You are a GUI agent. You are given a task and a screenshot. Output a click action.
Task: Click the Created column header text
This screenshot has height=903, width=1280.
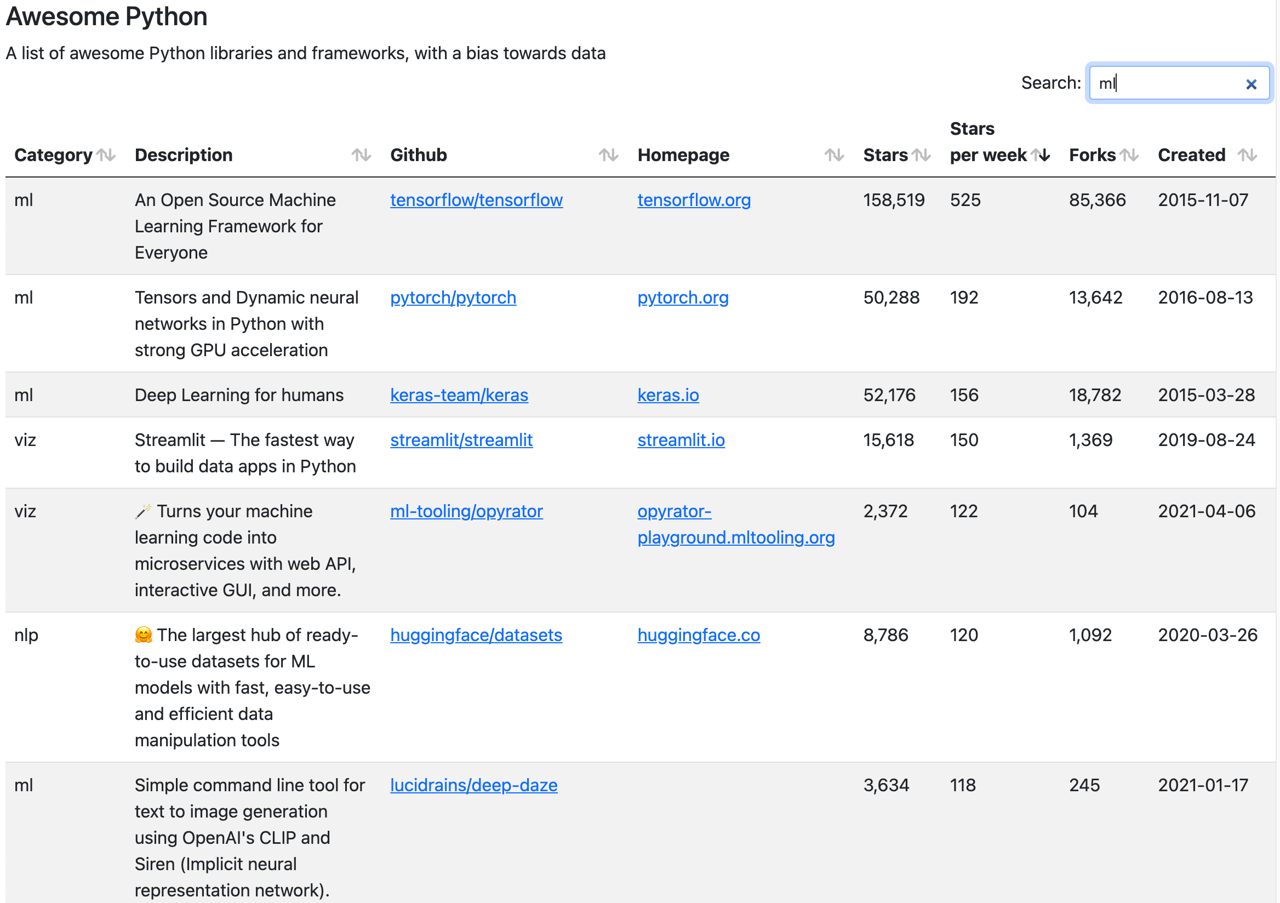(x=1191, y=155)
